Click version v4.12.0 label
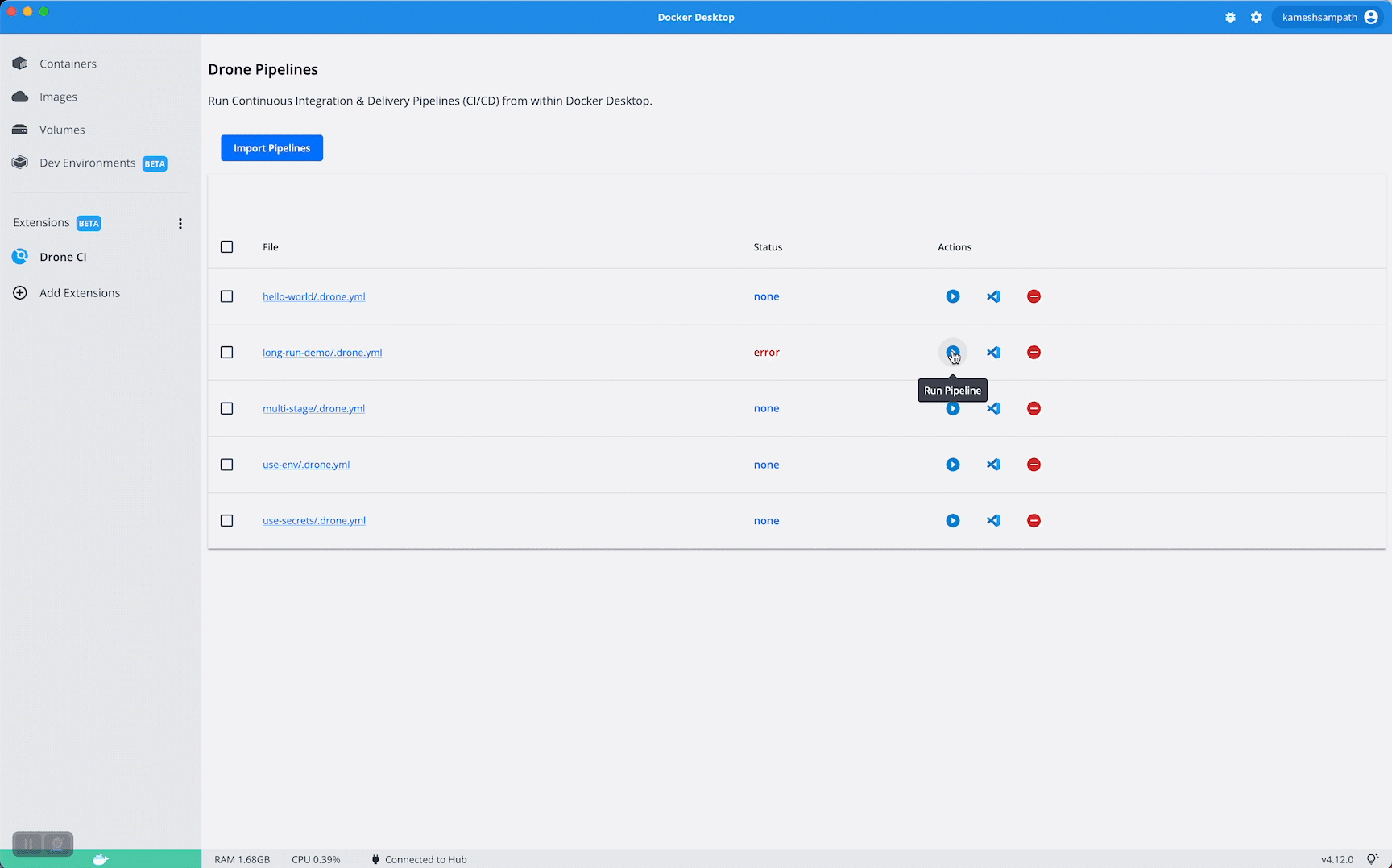This screenshot has width=1392, height=868. pyautogui.click(x=1337, y=859)
